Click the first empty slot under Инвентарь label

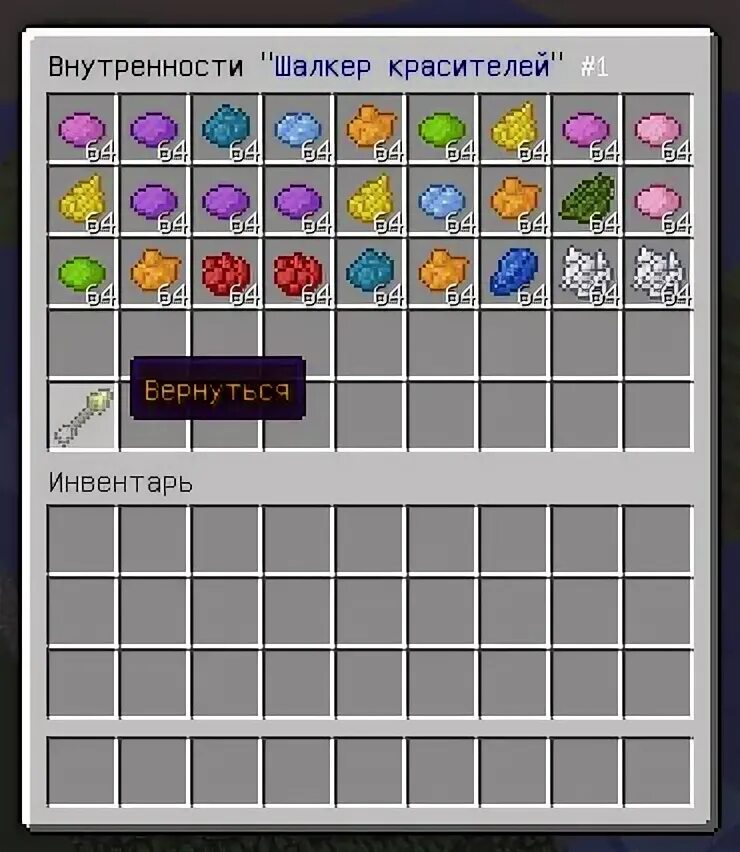tap(83, 540)
